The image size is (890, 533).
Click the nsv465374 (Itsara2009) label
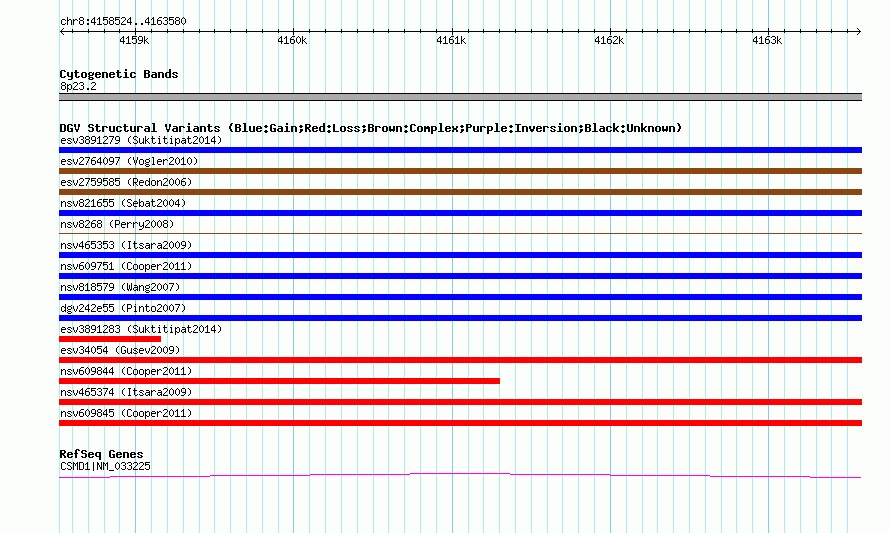[126, 392]
